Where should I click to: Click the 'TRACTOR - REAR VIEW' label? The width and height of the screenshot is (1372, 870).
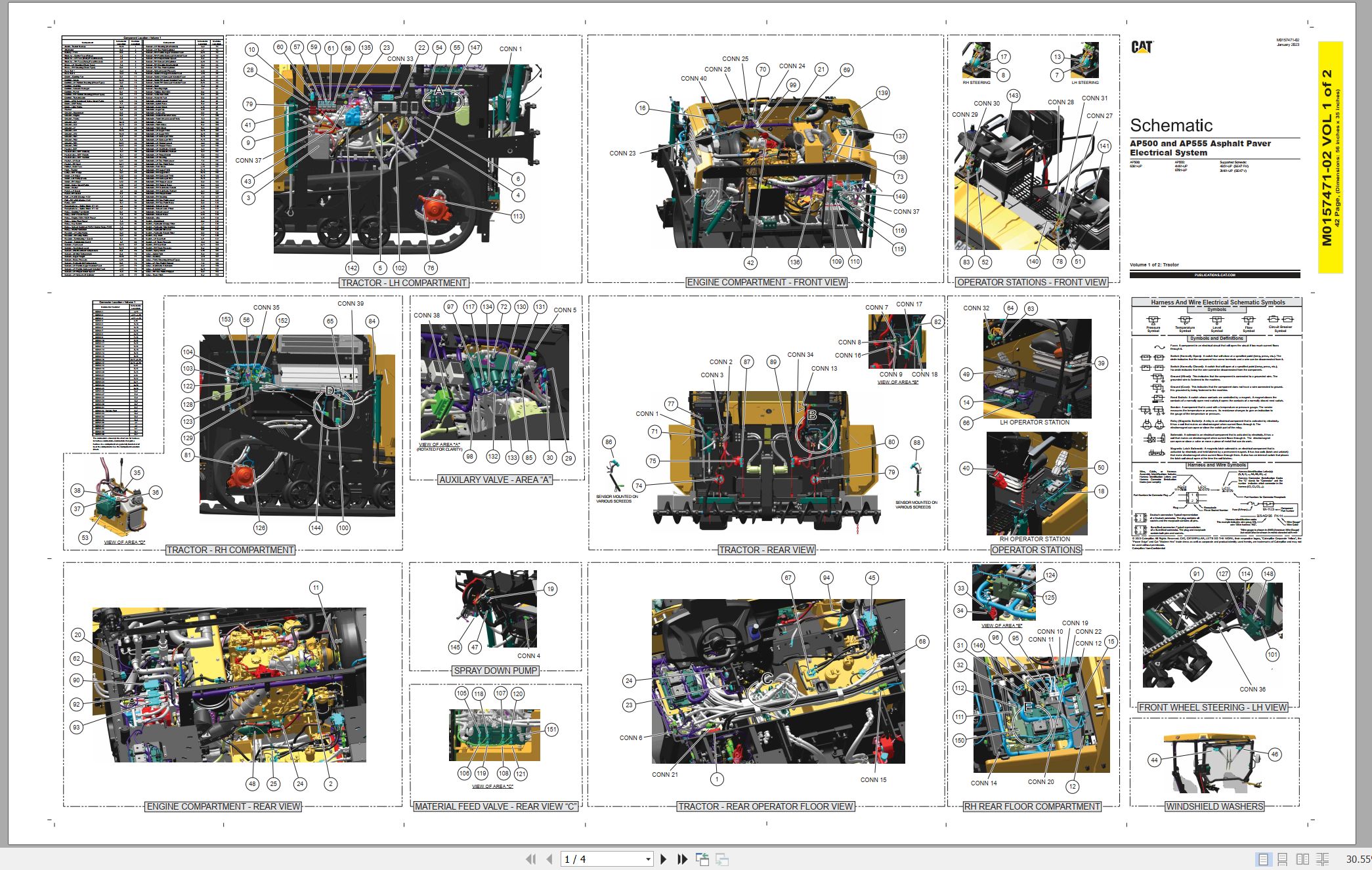(x=767, y=550)
